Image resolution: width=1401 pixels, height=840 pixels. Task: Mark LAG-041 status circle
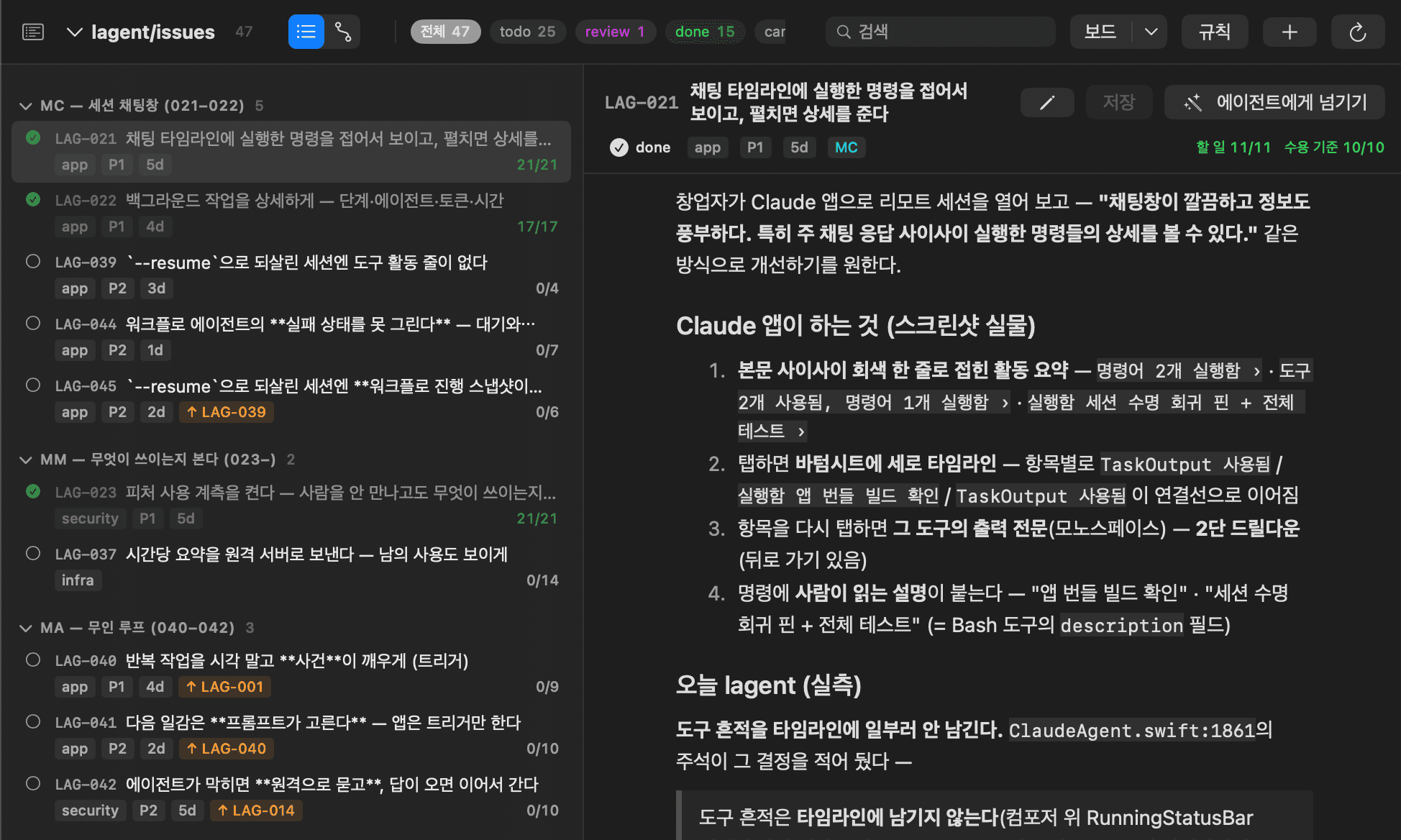[x=33, y=721]
